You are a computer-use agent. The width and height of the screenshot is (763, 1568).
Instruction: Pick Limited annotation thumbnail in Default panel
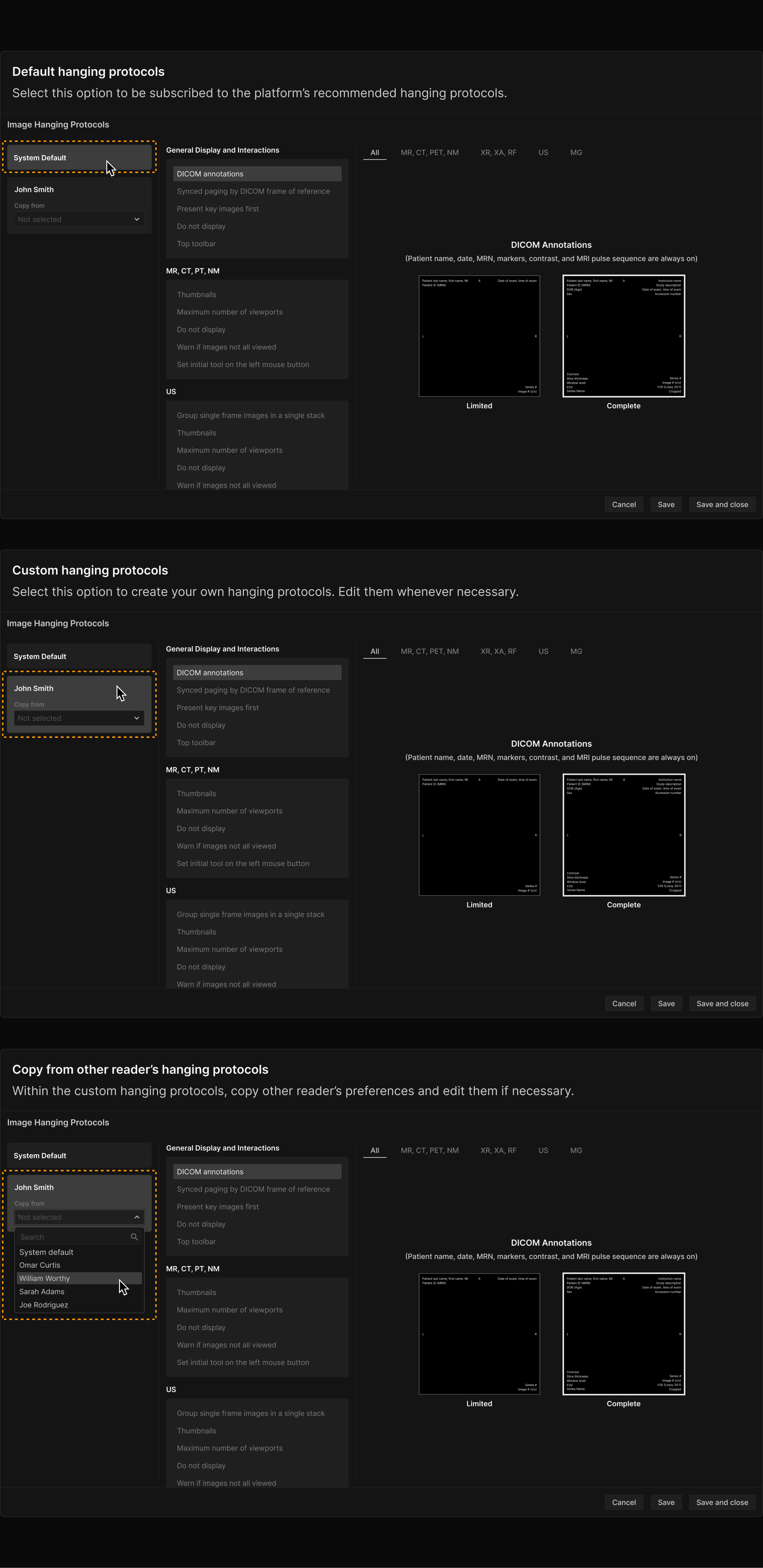coord(480,336)
